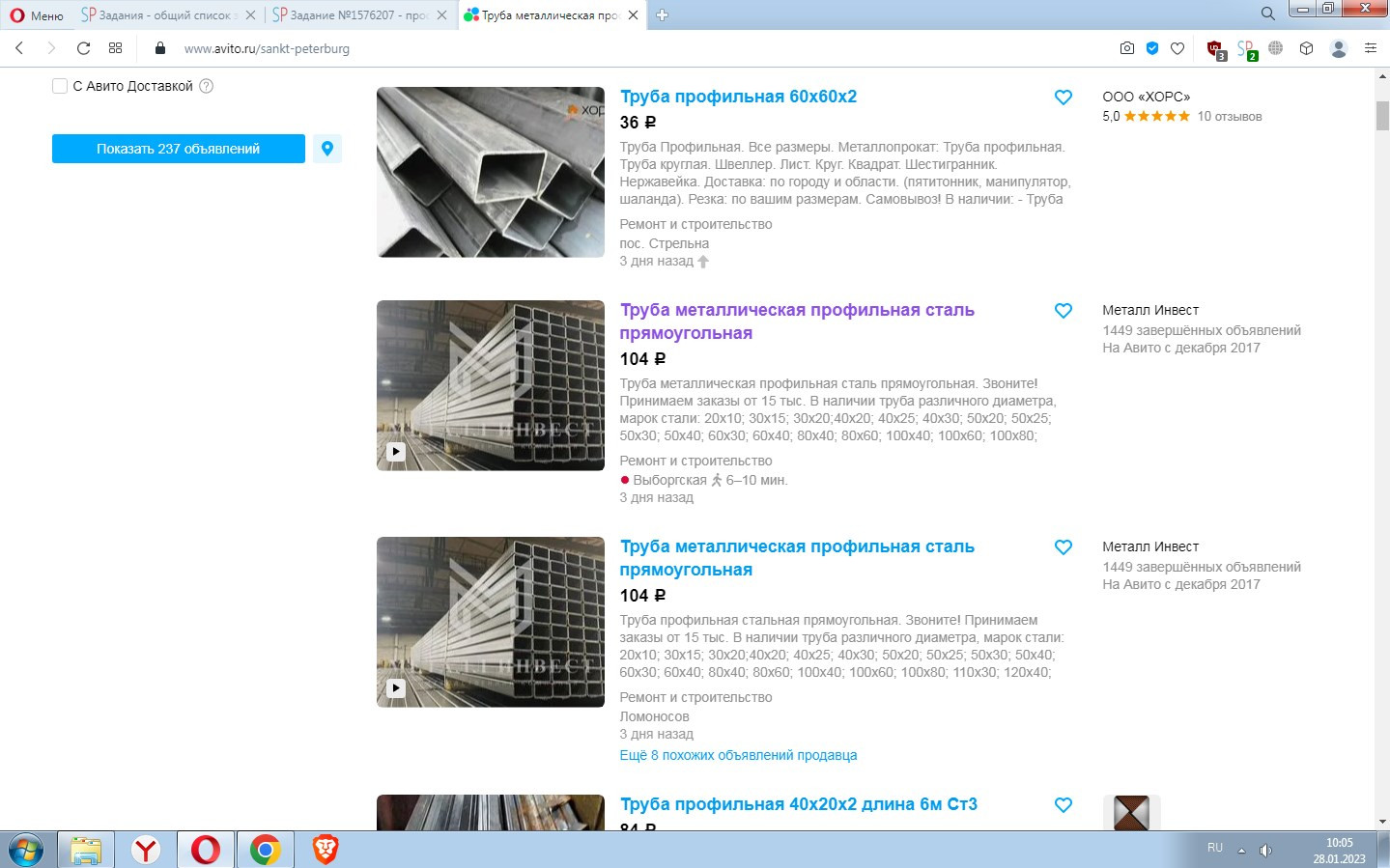Show listings on map via pin button
The width and height of the screenshot is (1390, 868).
(327, 149)
